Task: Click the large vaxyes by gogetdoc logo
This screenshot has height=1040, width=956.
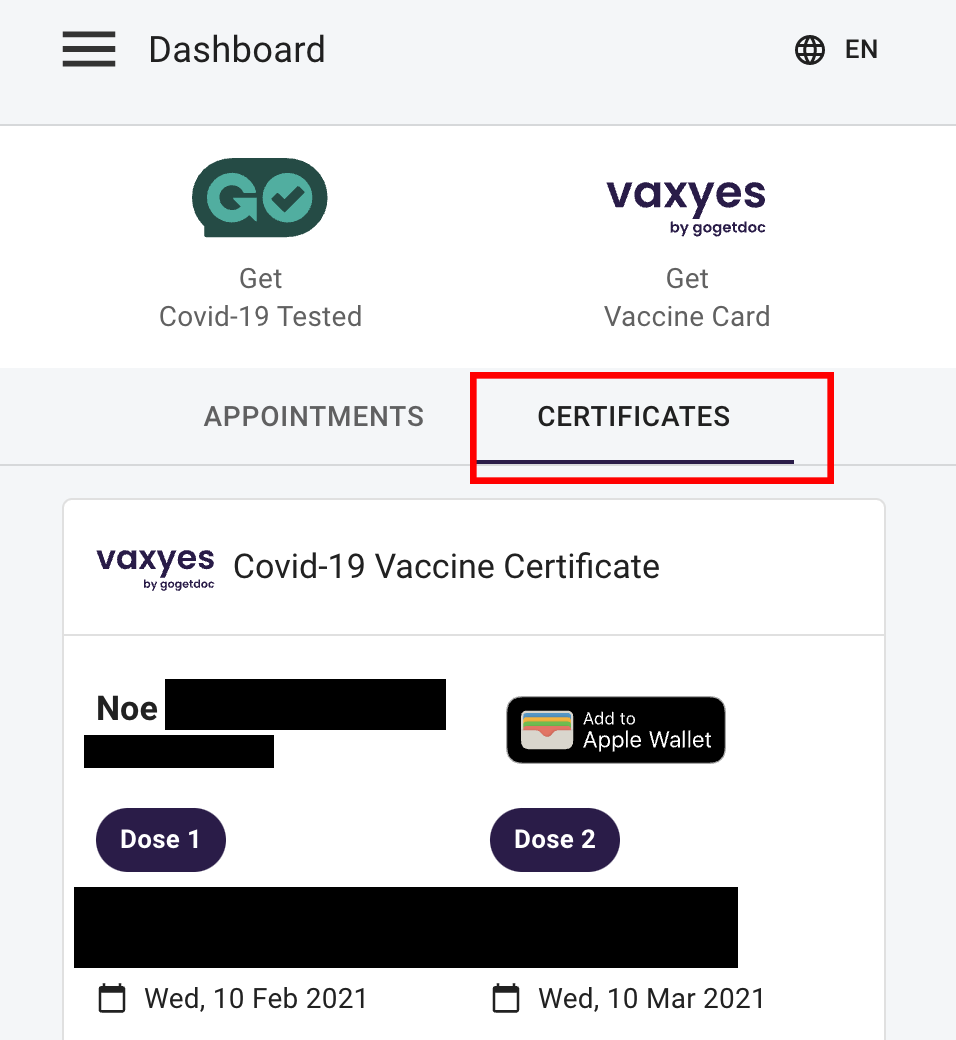Action: [x=686, y=206]
